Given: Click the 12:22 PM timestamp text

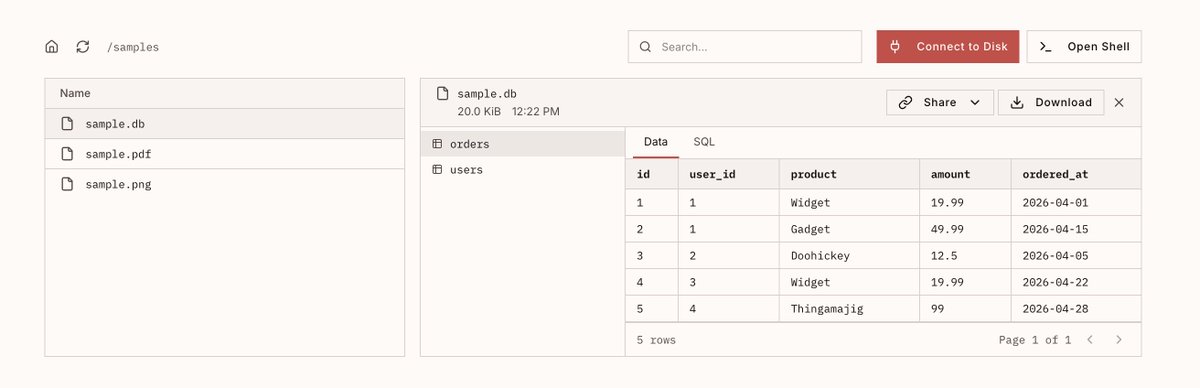Looking at the screenshot, I should pyautogui.click(x=536, y=111).
